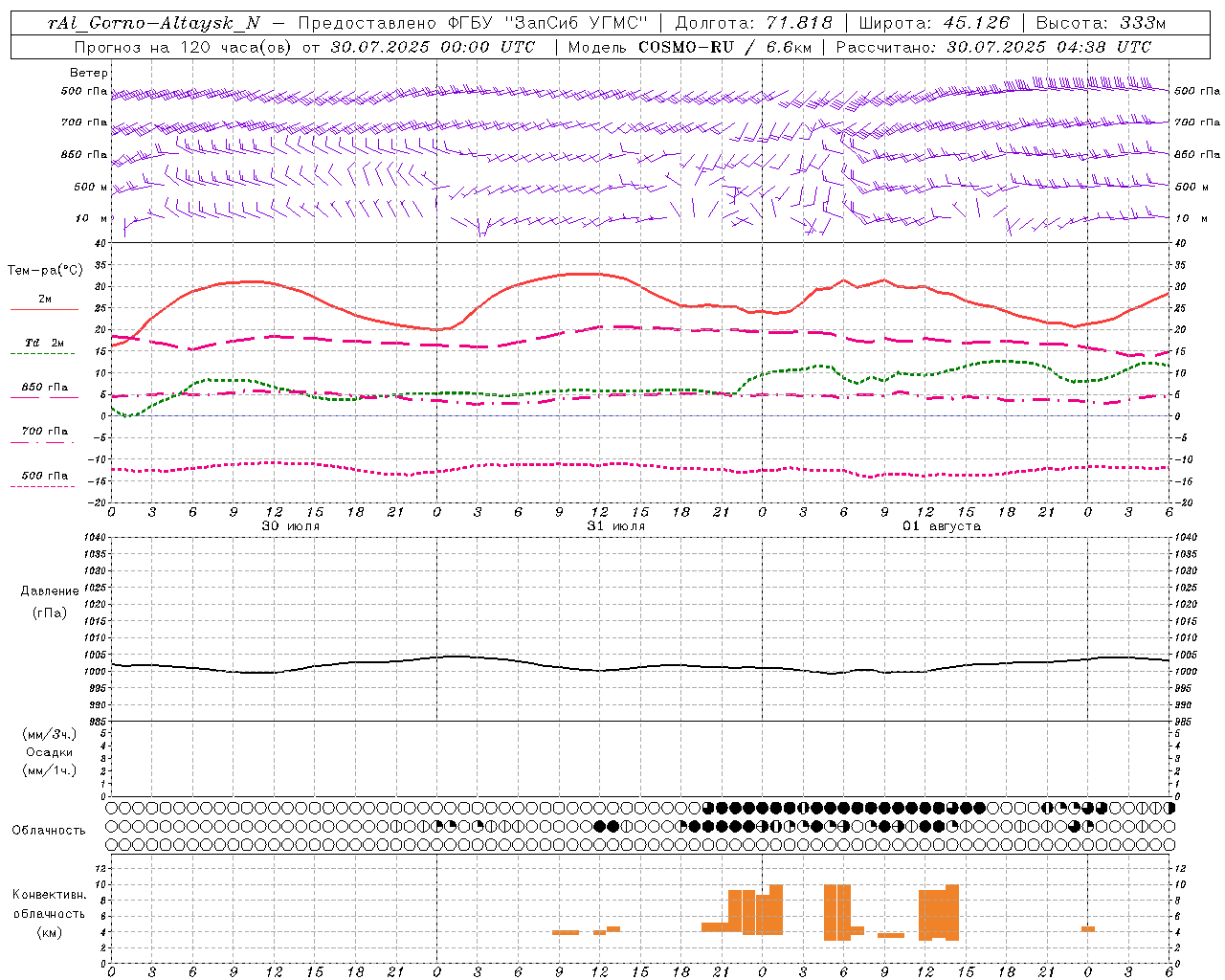Click the (мм/1ч.) precipitation unit label
This screenshot has height=980, width=1225.
coord(50,770)
